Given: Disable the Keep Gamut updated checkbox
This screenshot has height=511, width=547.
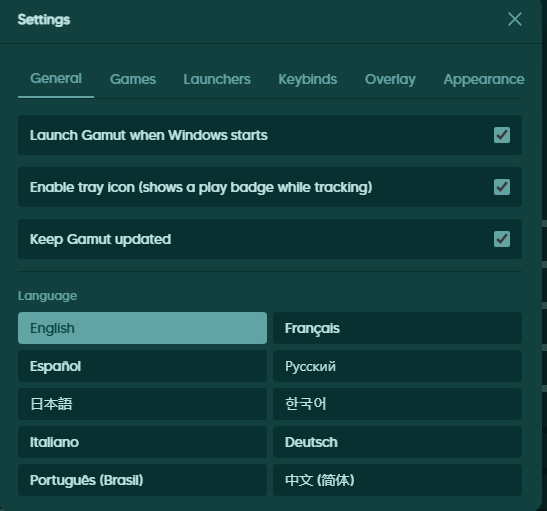Looking at the screenshot, I should pos(502,239).
